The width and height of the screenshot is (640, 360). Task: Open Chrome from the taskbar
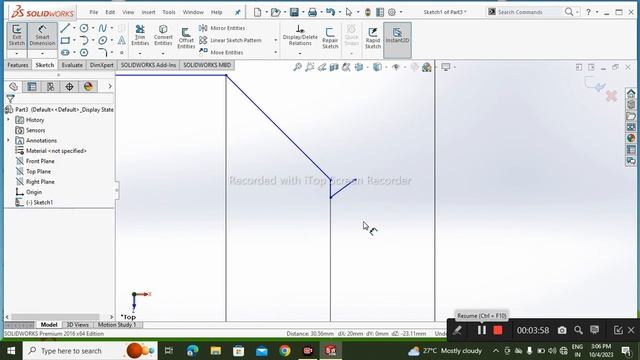(x=285, y=351)
